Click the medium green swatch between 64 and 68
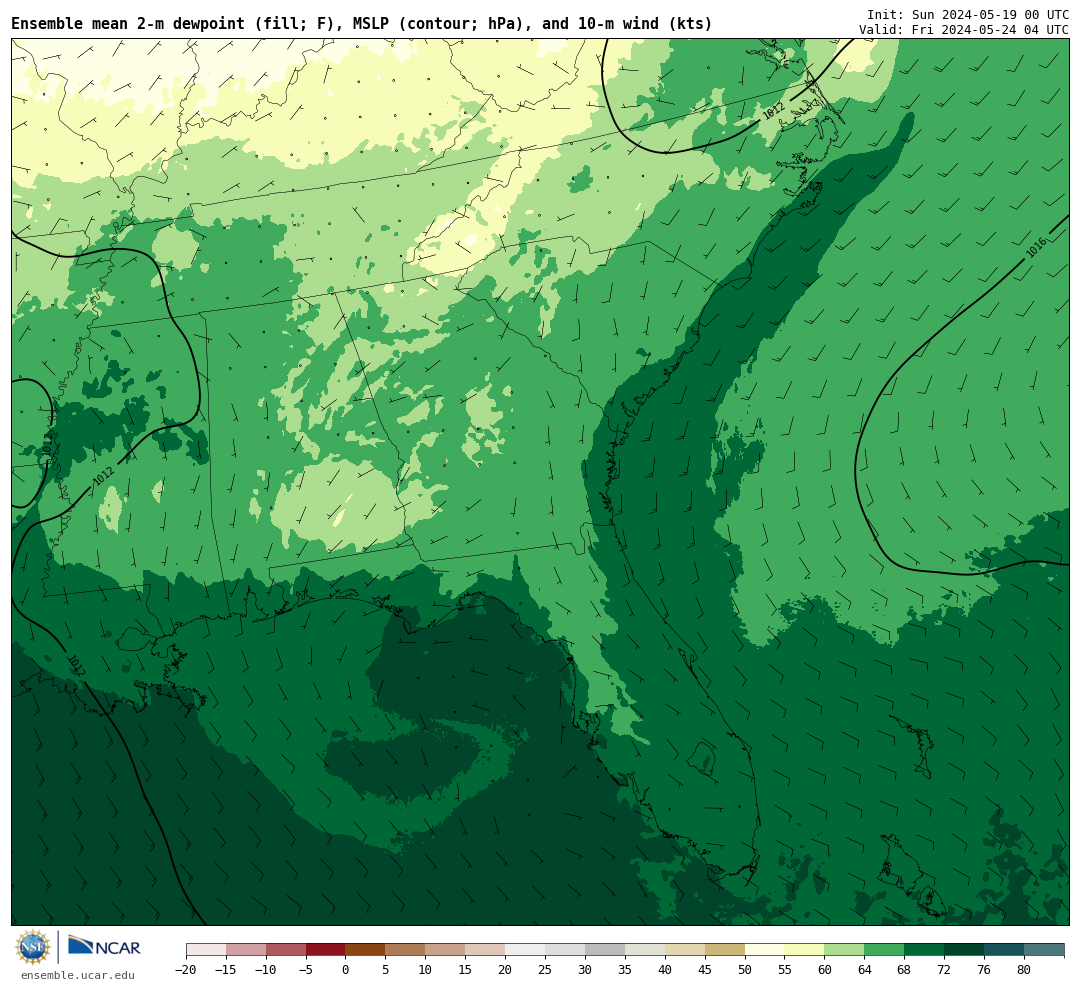The image size is (1080, 988). (x=884, y=949)
